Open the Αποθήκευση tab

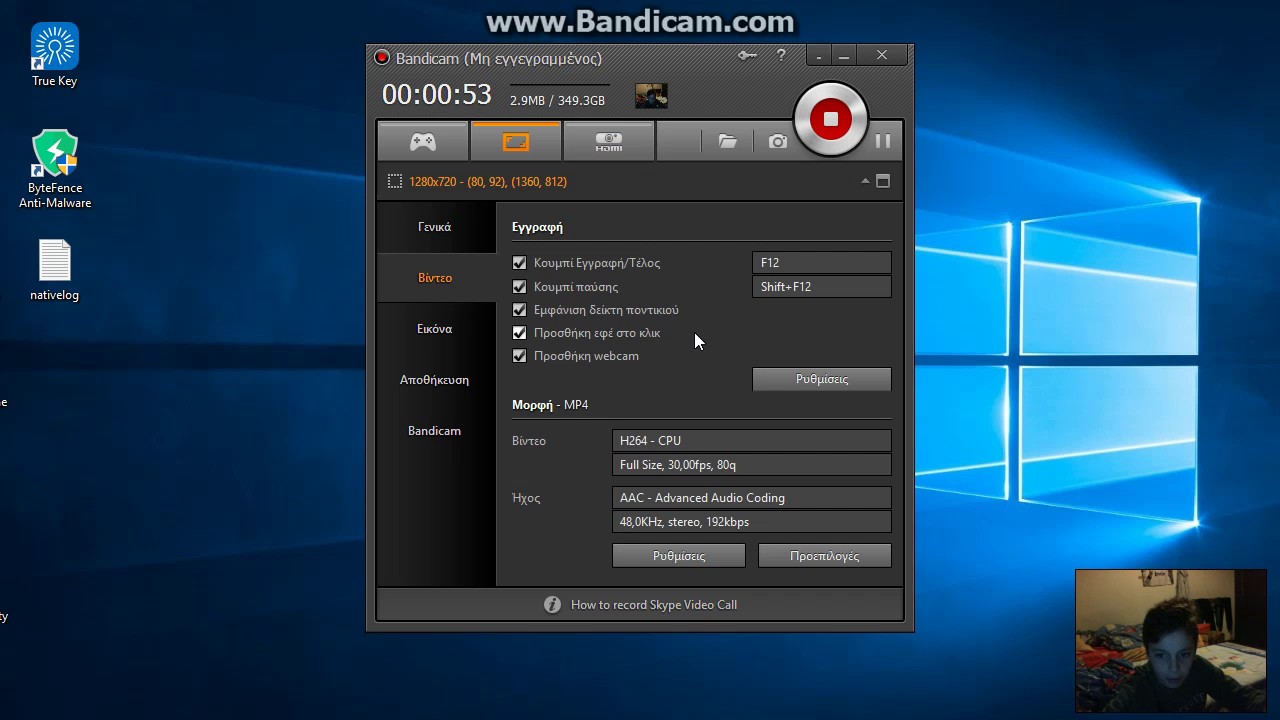pyautogui.click(x=435, y=380)
